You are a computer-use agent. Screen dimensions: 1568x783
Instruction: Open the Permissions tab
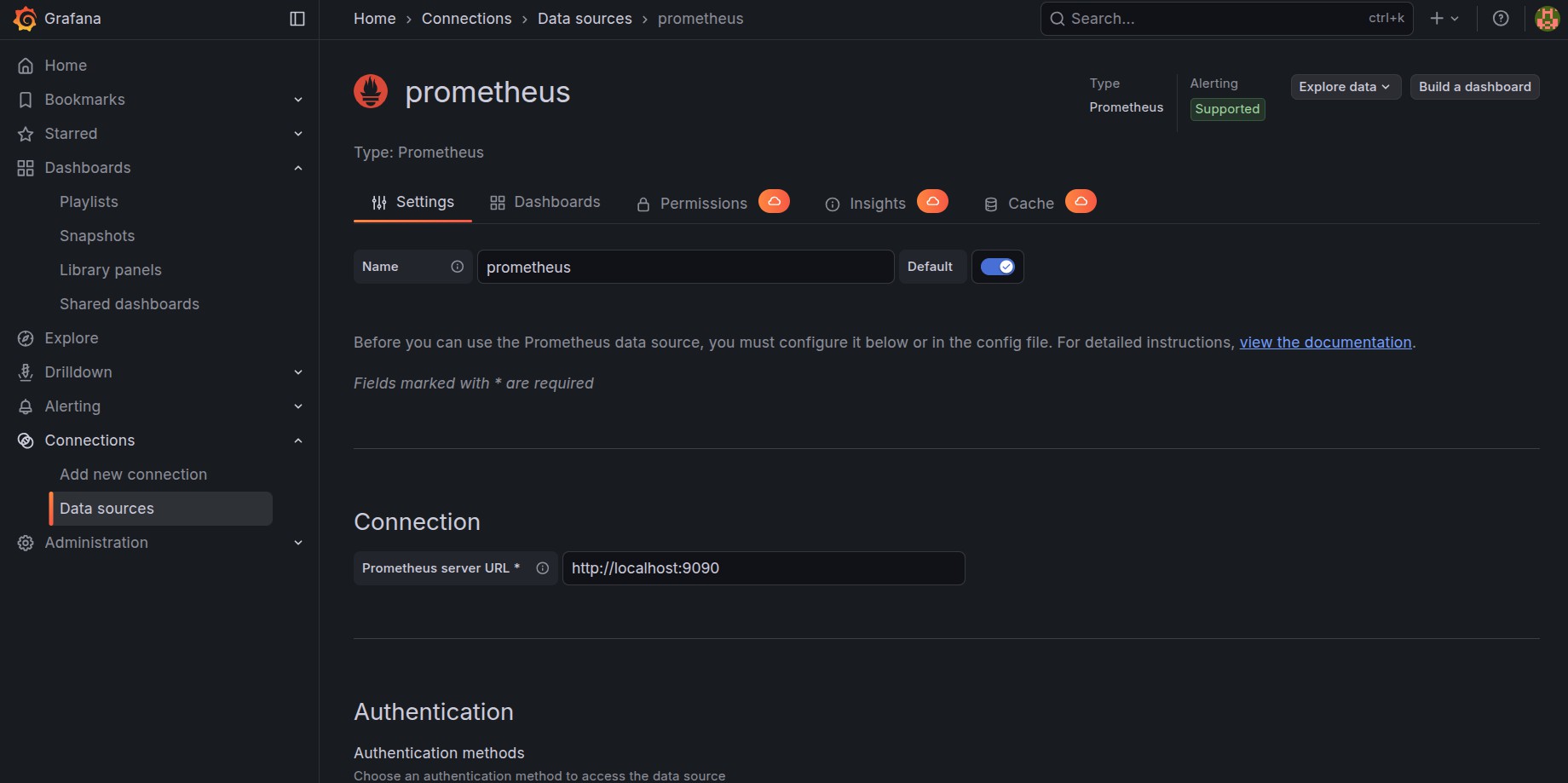[x=692, y=204]
